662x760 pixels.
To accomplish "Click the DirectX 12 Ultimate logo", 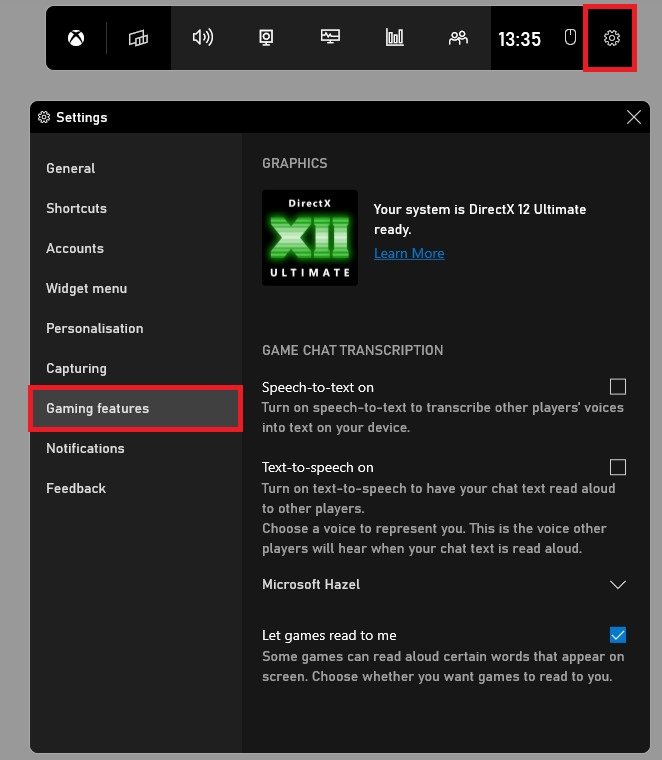I will pyautogui.click(x=310, y=238).
